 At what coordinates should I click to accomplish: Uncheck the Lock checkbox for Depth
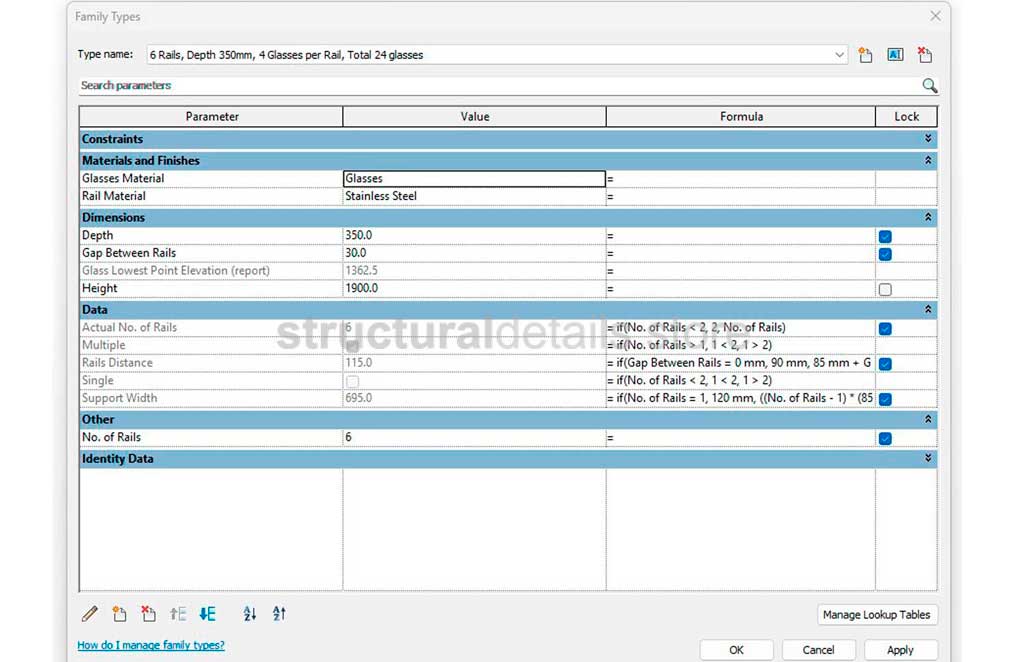pyautogui.click(x=885, y=237)
